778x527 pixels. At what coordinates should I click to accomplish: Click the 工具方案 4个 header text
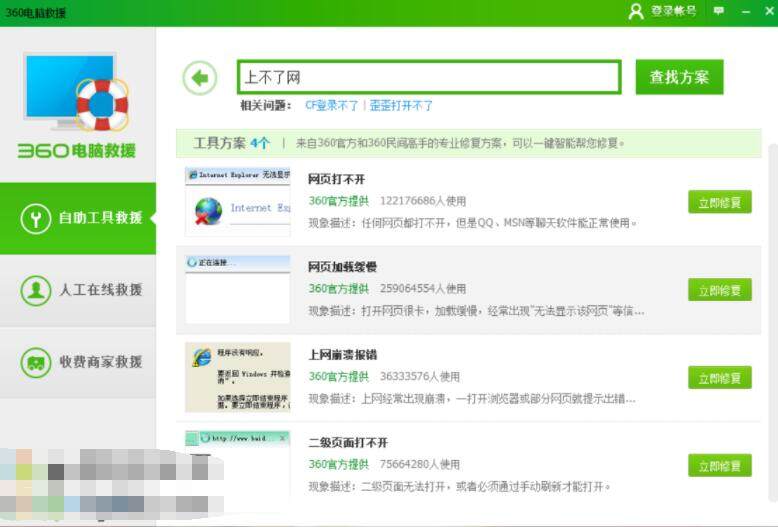[x=232, y=143]
